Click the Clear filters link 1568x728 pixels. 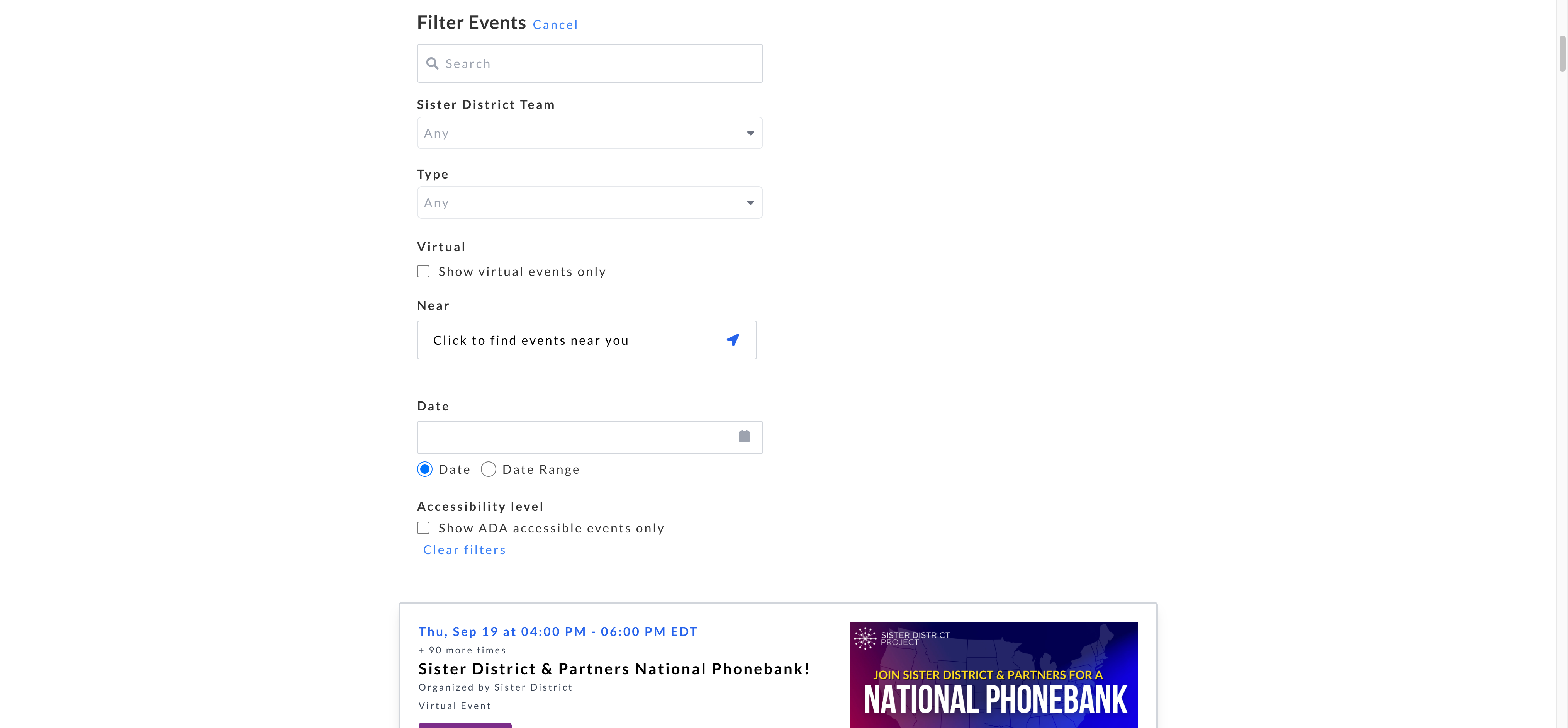[465, 549]
